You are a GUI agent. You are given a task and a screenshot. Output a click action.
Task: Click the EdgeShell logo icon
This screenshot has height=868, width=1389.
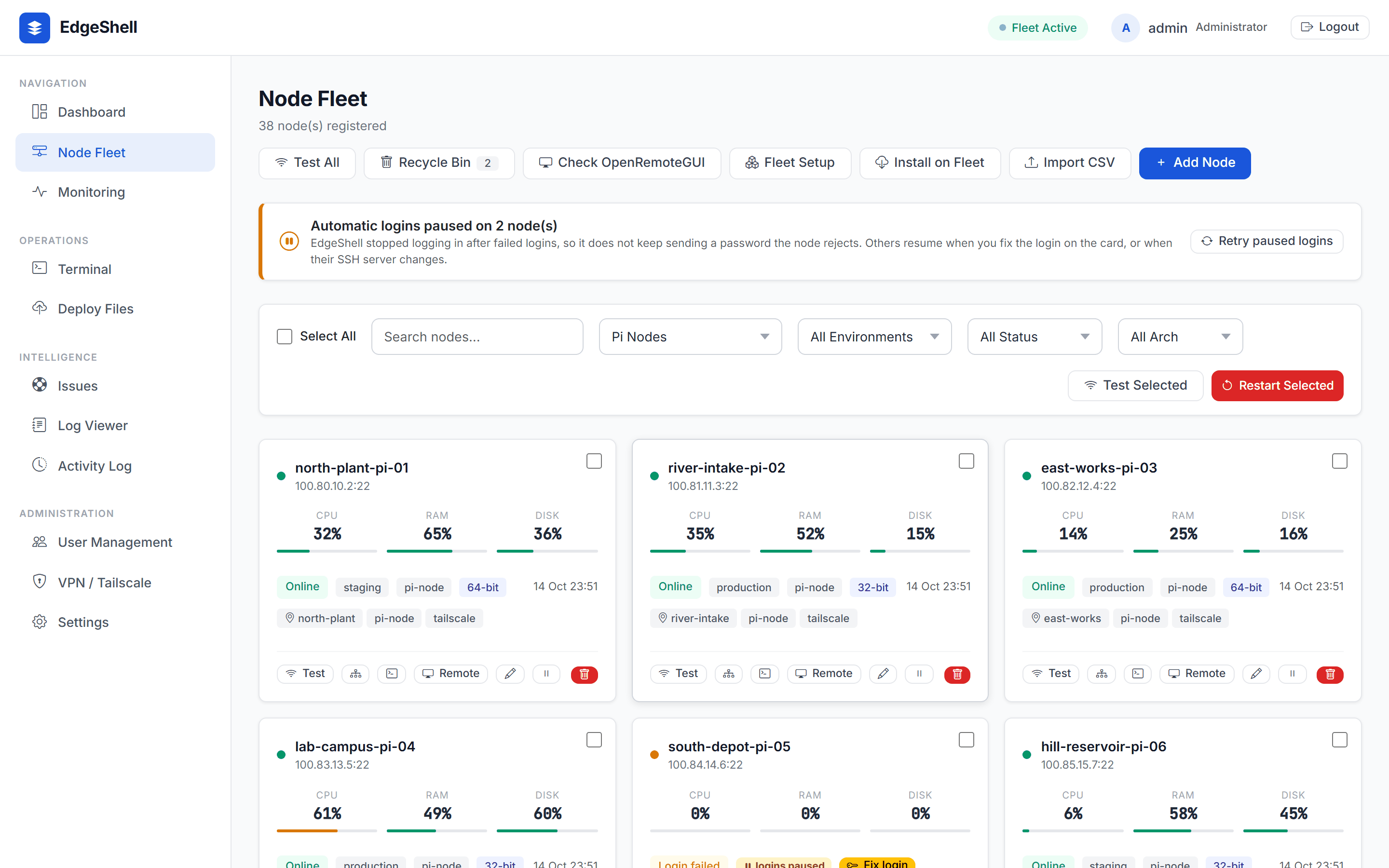tap(34, 27)
